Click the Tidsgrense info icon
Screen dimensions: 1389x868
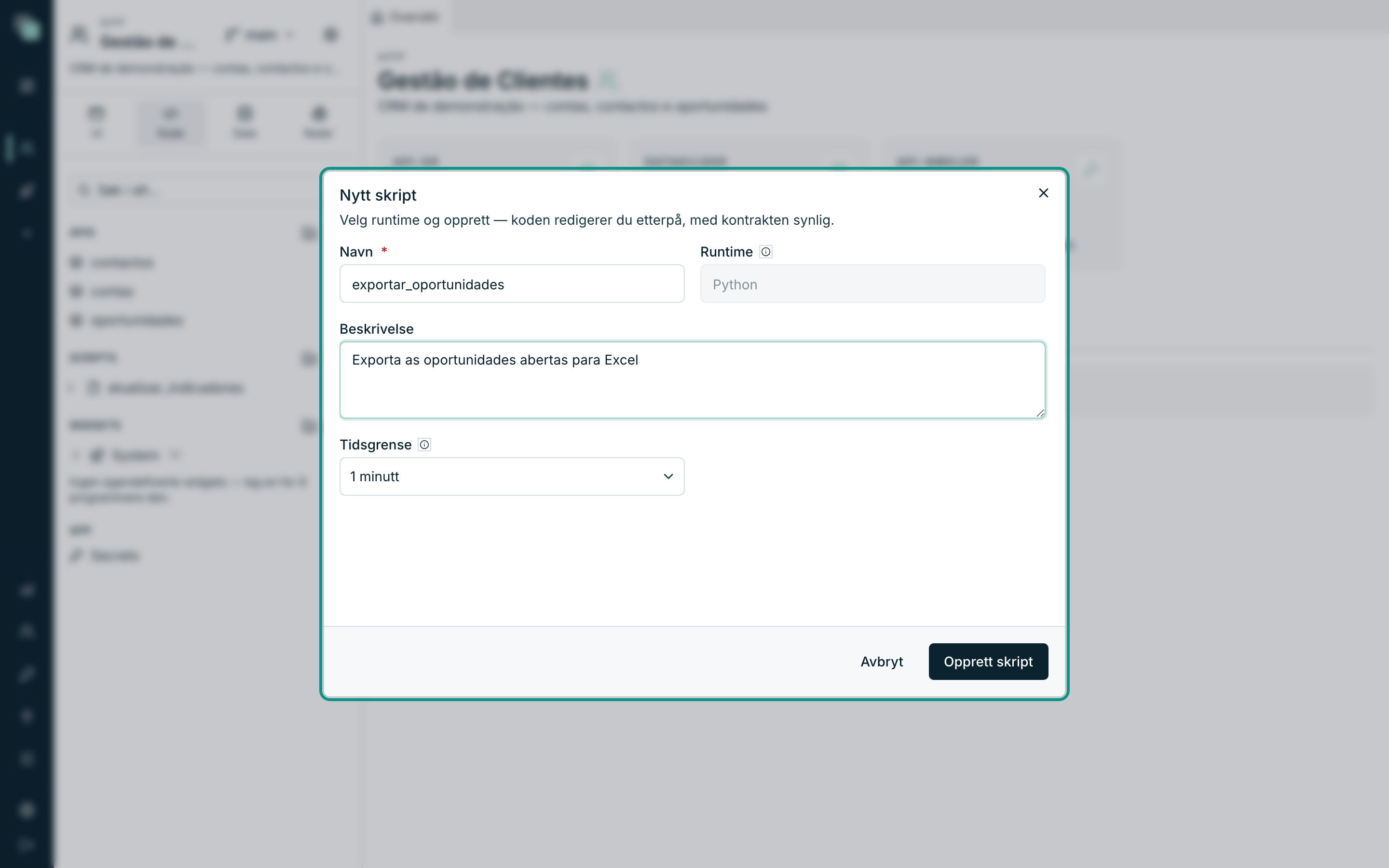click(x=424, y=445)
